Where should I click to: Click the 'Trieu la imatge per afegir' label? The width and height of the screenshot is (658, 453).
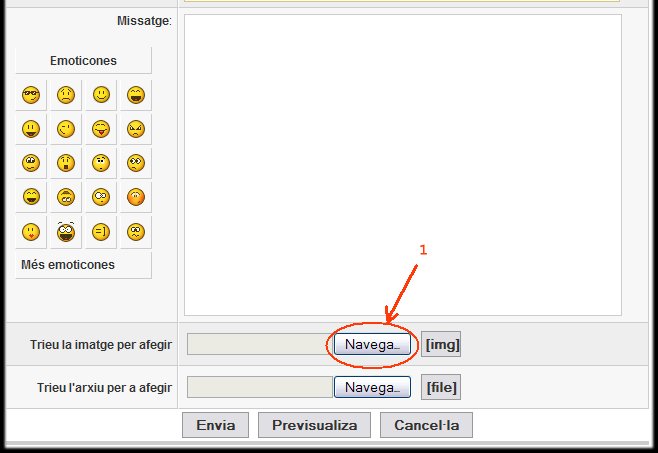tap(101, 345)
